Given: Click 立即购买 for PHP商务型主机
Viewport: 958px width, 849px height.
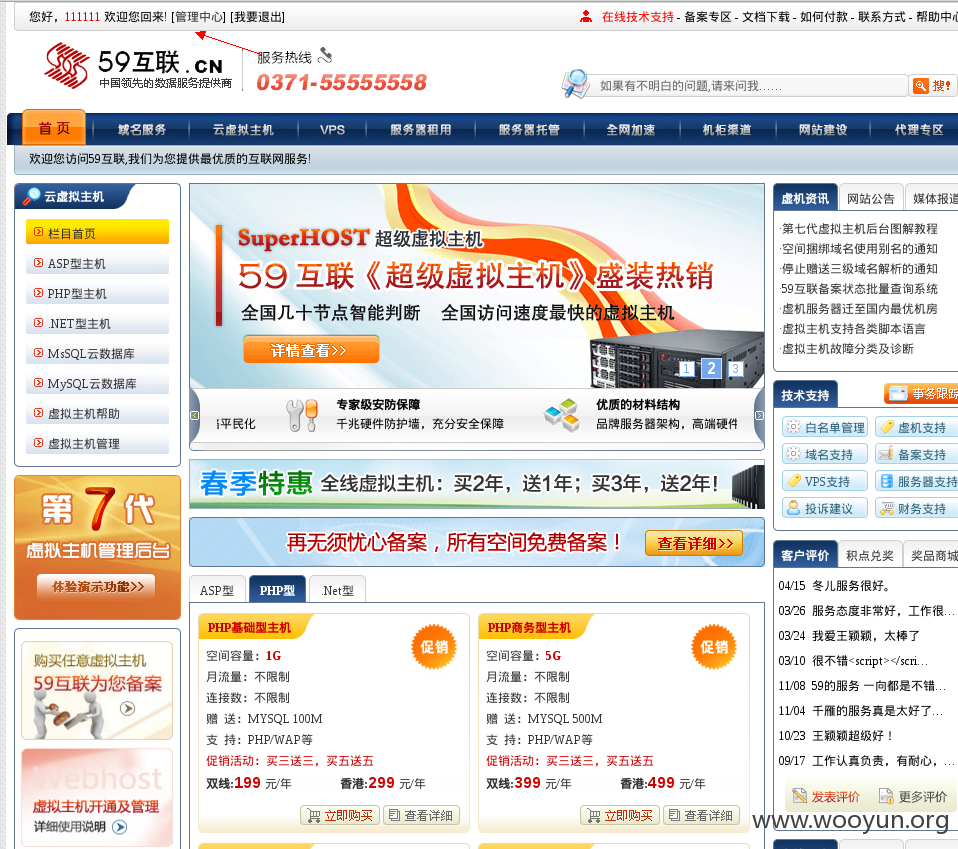Looking at the screenshot, I should click(x=620, y=815).
